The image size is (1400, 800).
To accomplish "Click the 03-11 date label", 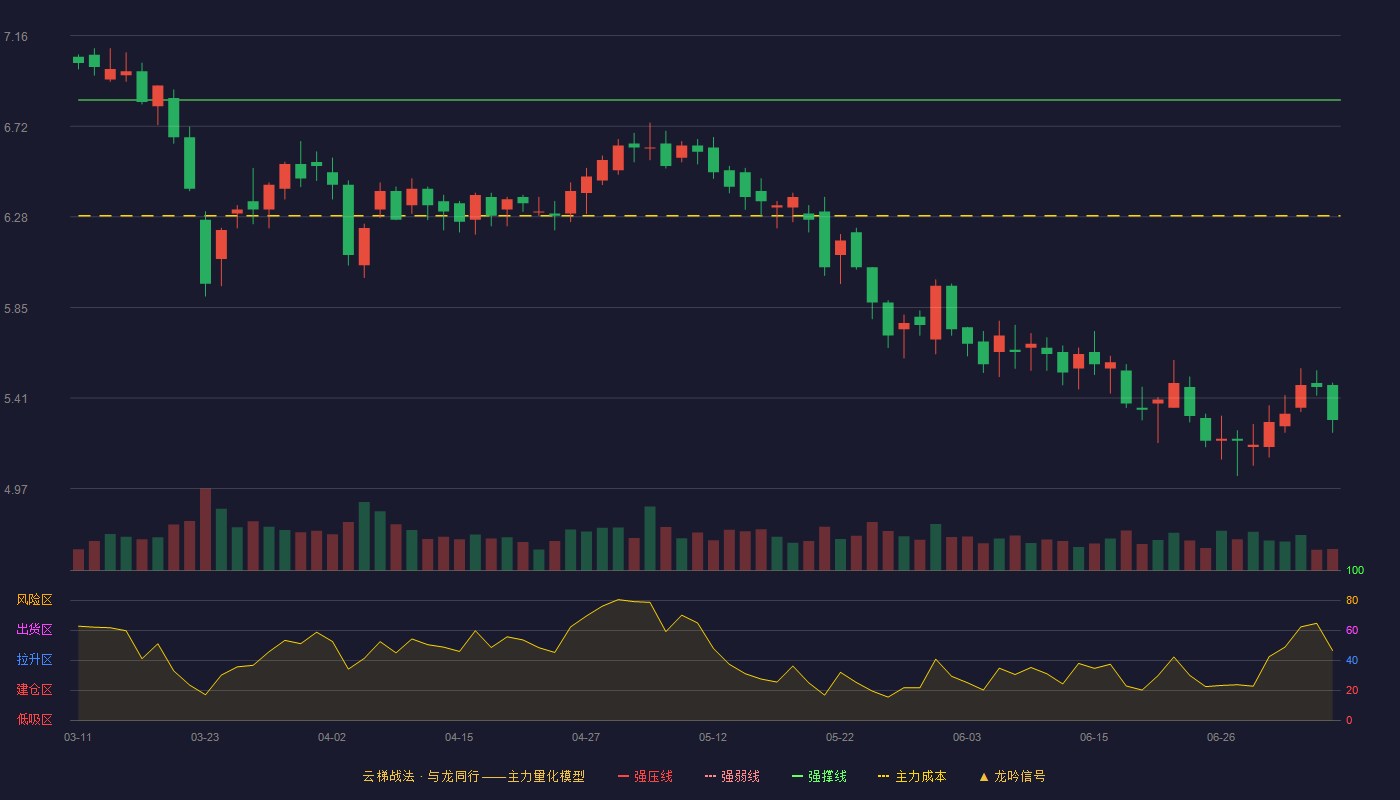I will [78, 737].
